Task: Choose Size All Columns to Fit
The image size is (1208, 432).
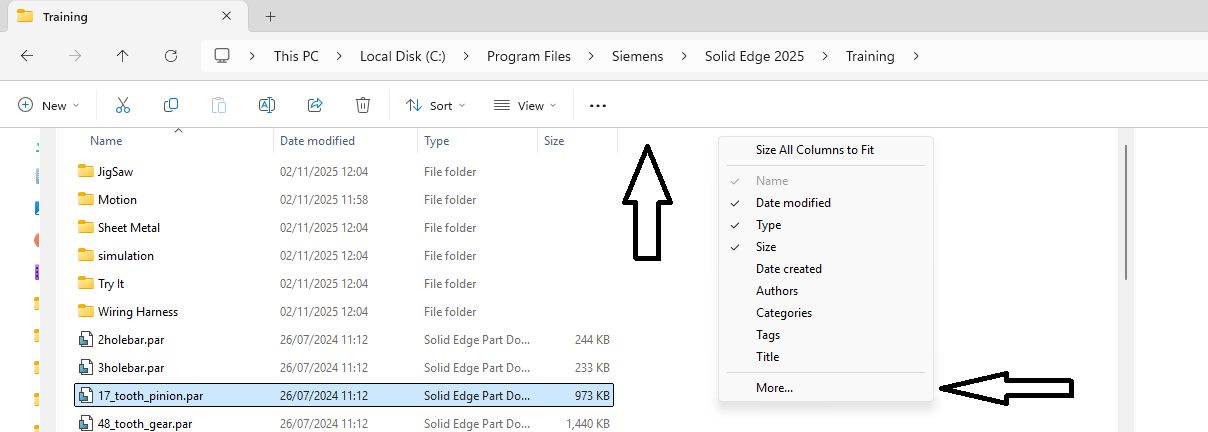Action: point(826,150)
